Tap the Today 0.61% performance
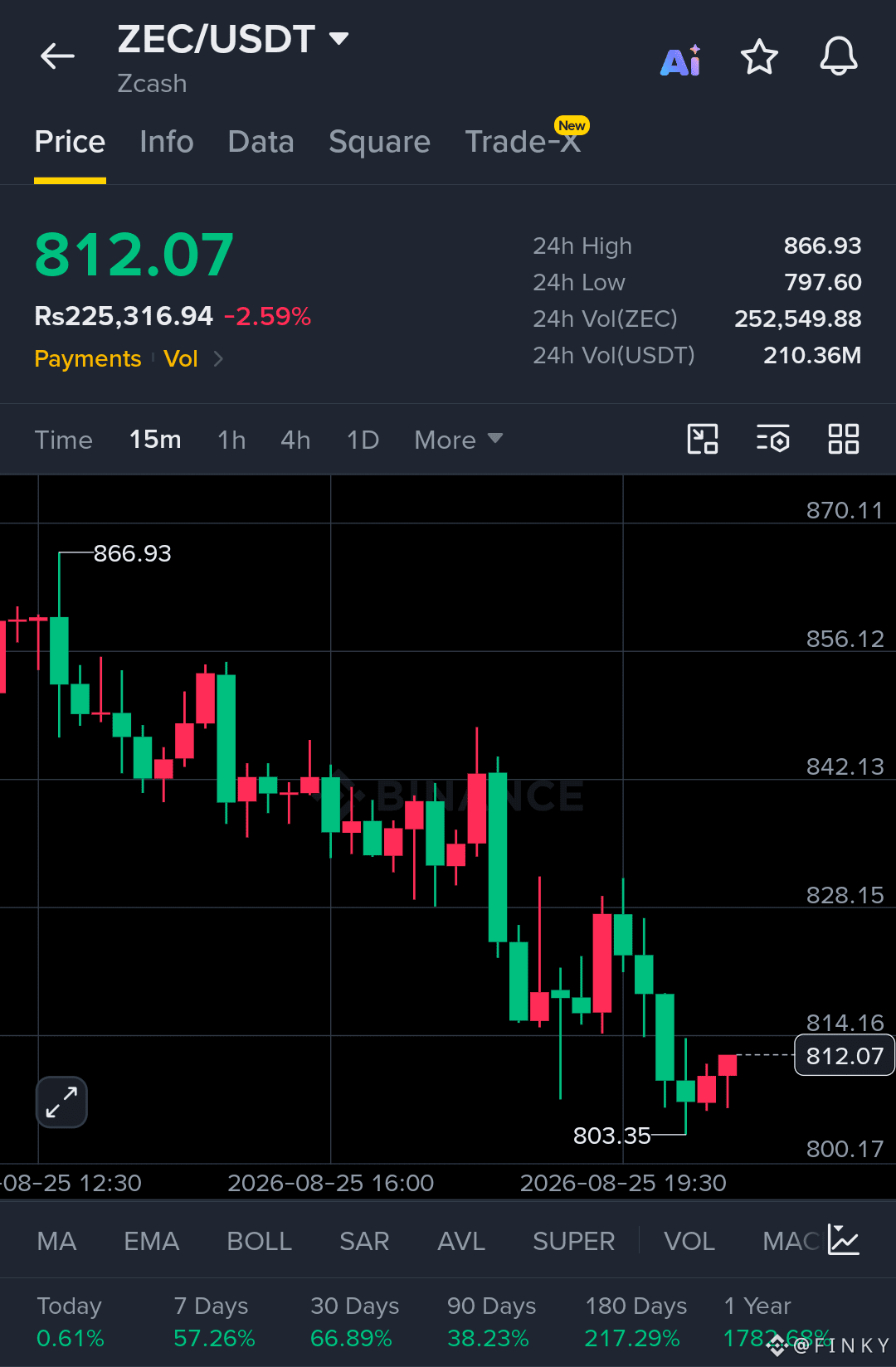 (71, 1322)
